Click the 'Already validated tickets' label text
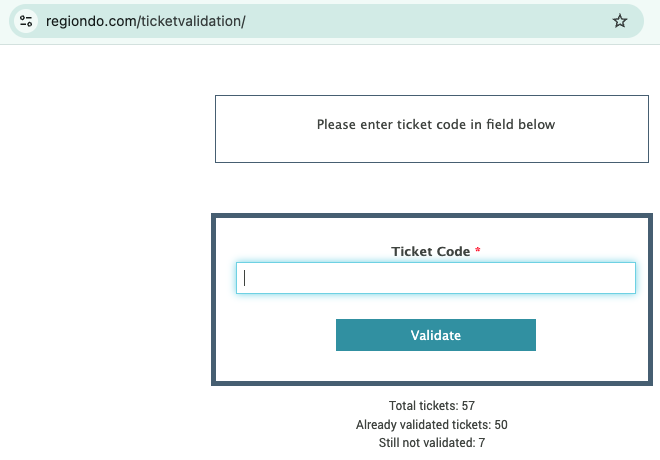This screenshot has height=460, width=660. coord(423,425)
